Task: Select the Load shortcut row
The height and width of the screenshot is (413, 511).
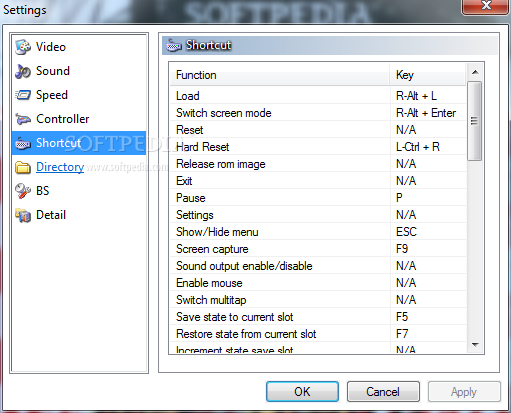Action: tap(318, 96)
